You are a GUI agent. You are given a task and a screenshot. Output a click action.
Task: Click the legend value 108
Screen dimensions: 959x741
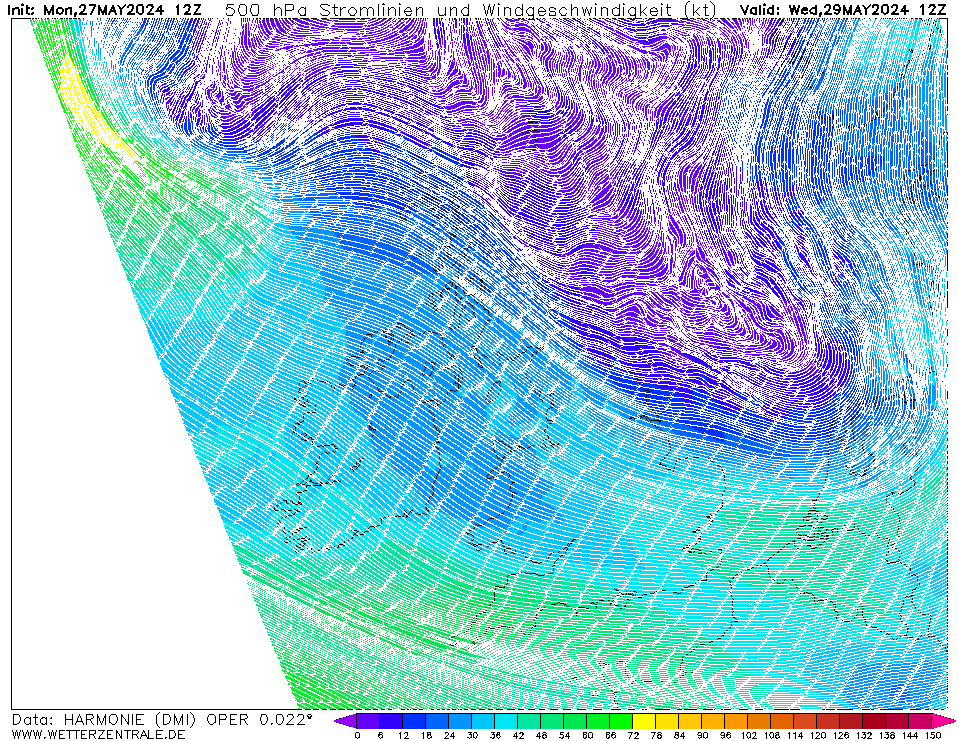point(772,735)
